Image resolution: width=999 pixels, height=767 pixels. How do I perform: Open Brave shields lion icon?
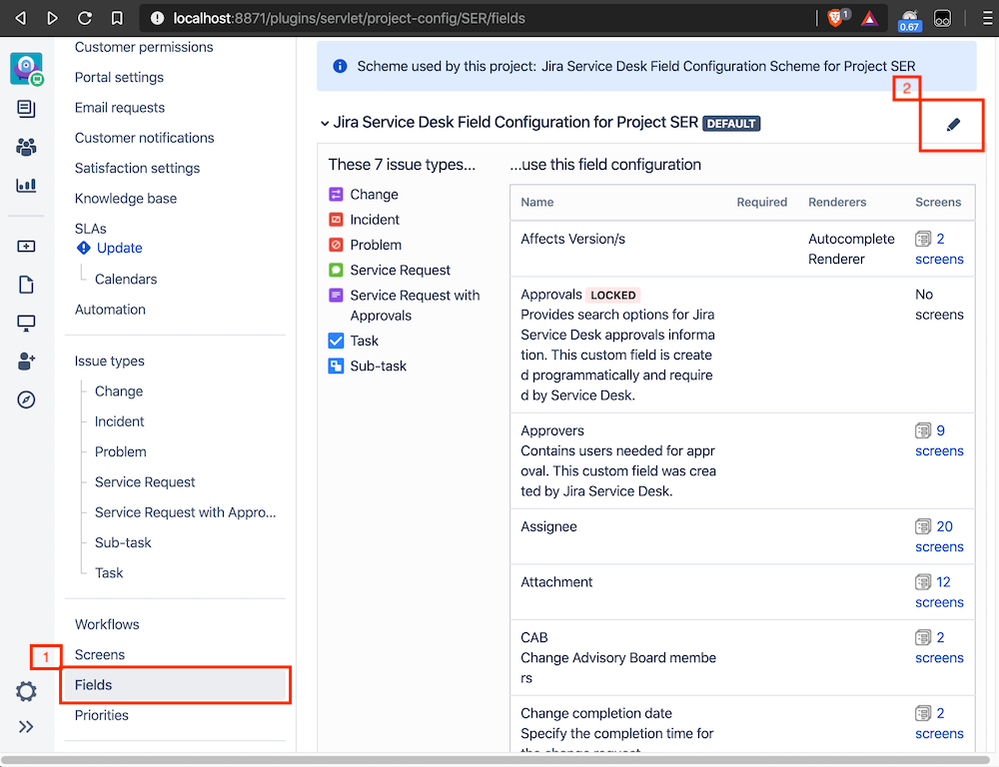(x=835, y=18)
